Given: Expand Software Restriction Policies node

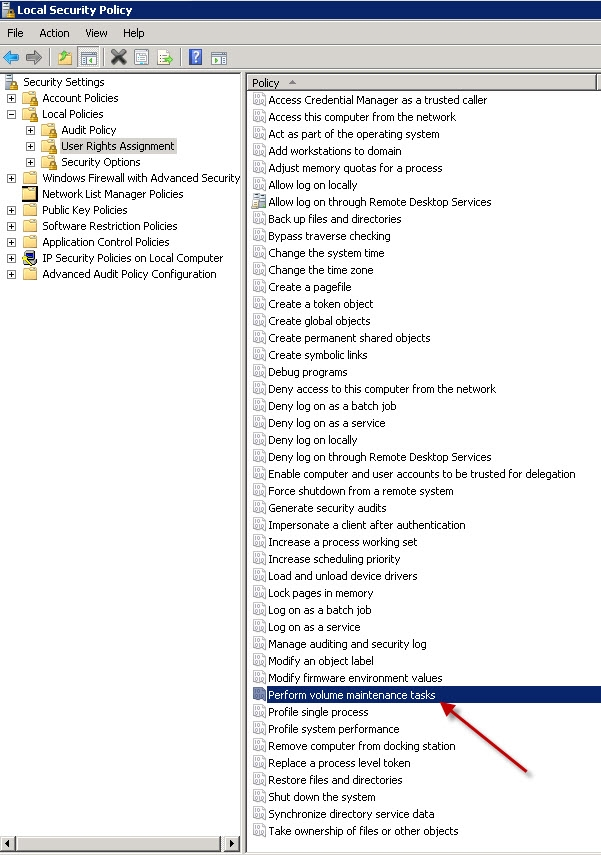Looking at the screenshot, I should click(x=11, y=226).
